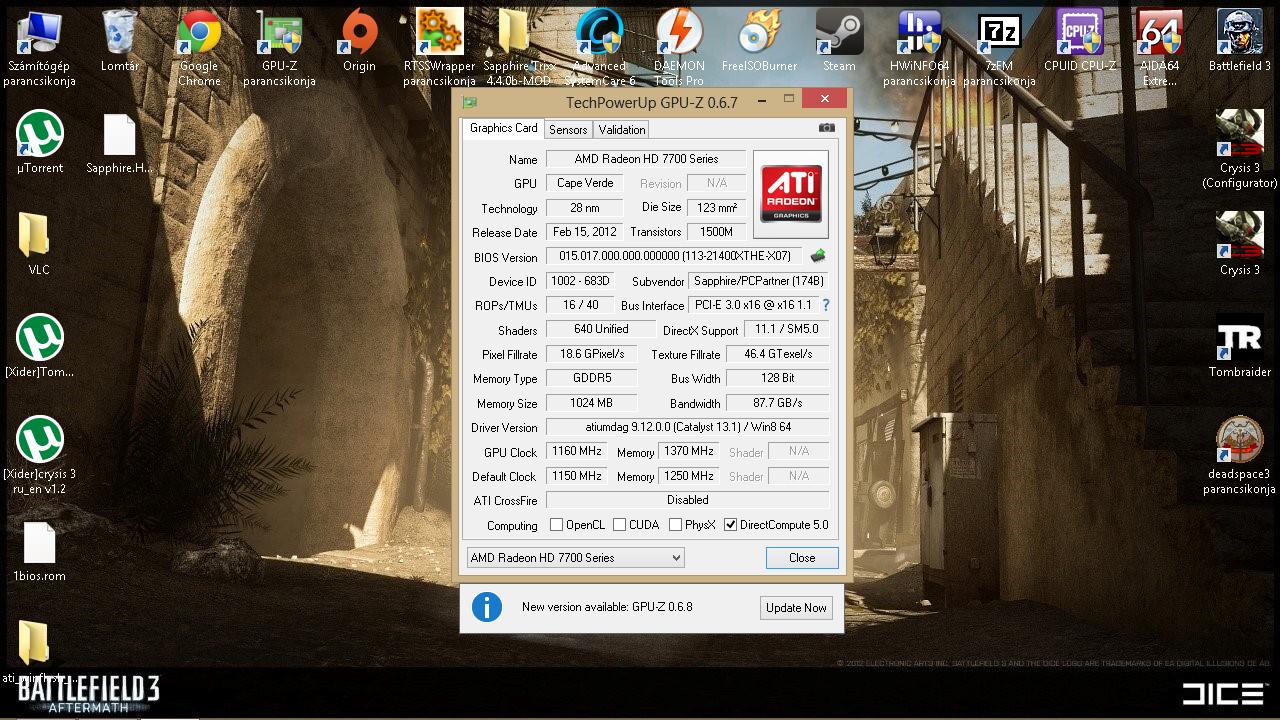1280x720 pixels.
Task: Click the GPU Cape Verde value
Action: tap(584, 183)
